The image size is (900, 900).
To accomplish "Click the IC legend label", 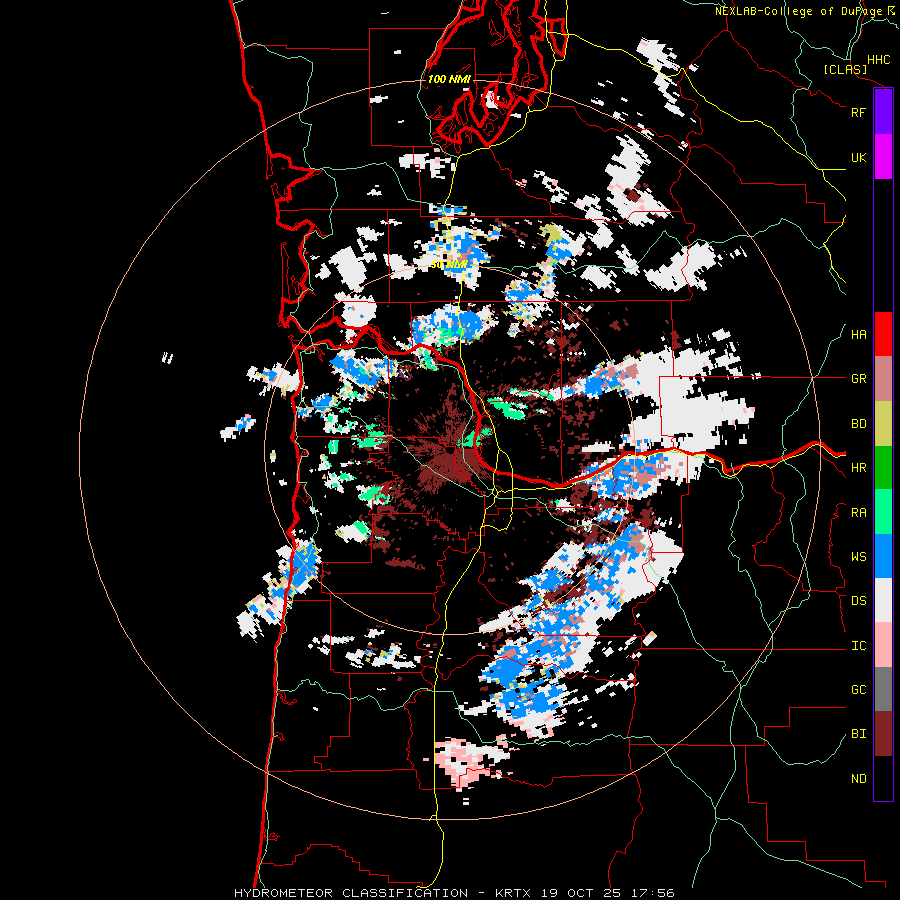I will coord(858,646).
